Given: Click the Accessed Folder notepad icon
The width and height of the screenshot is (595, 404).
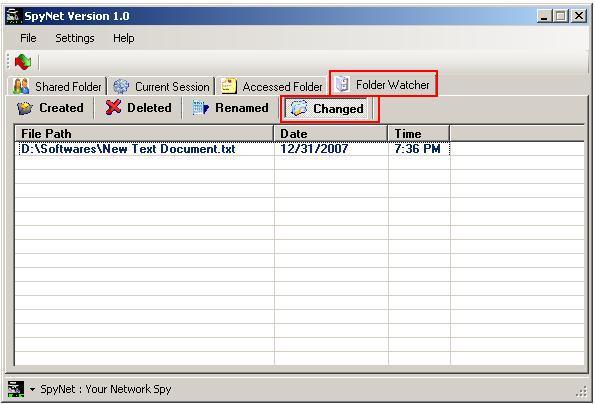Looking at the screenshot, I should [x=229, y=86].
